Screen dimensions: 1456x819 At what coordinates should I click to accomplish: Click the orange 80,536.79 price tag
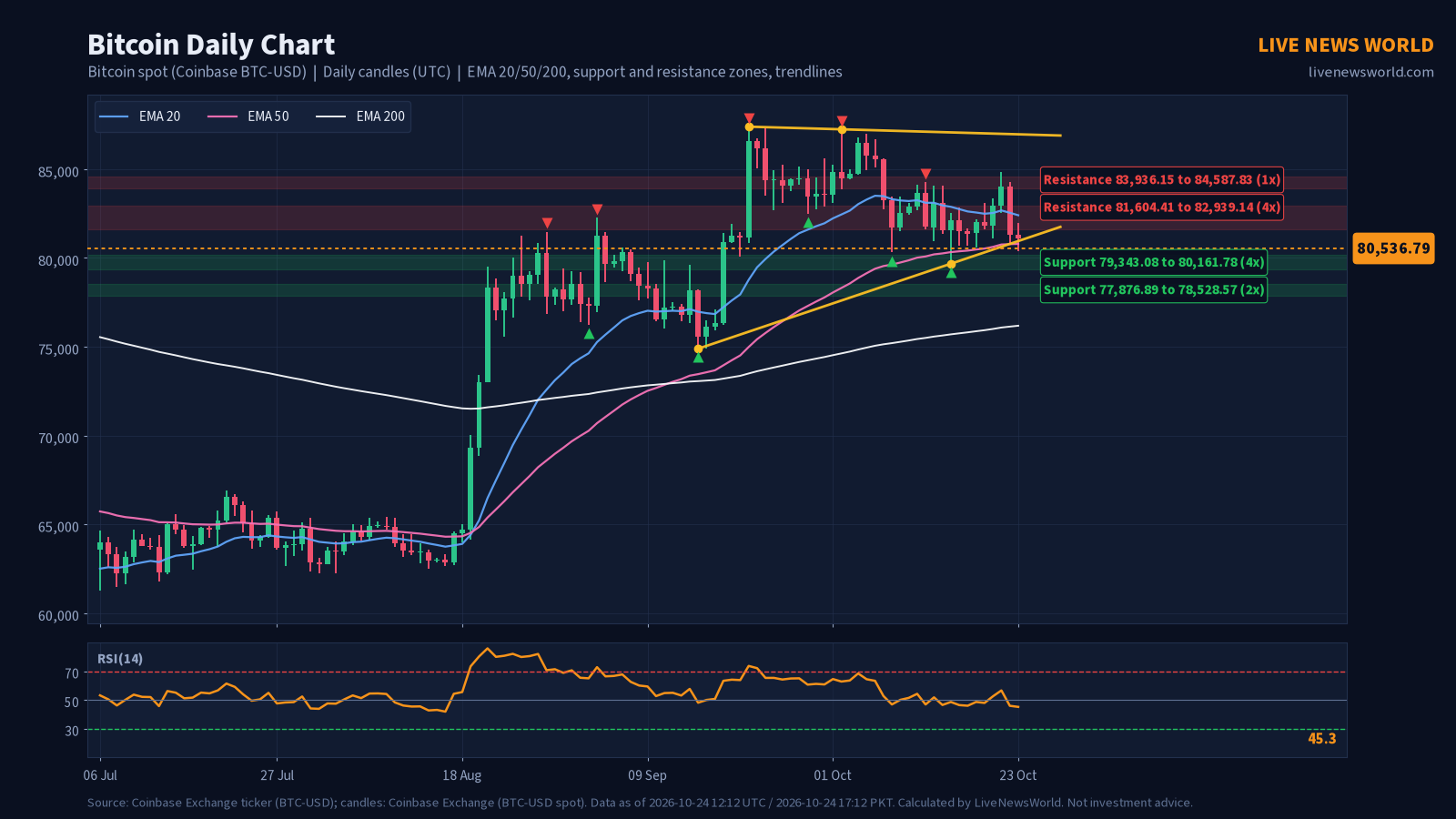coord(1393,248)
